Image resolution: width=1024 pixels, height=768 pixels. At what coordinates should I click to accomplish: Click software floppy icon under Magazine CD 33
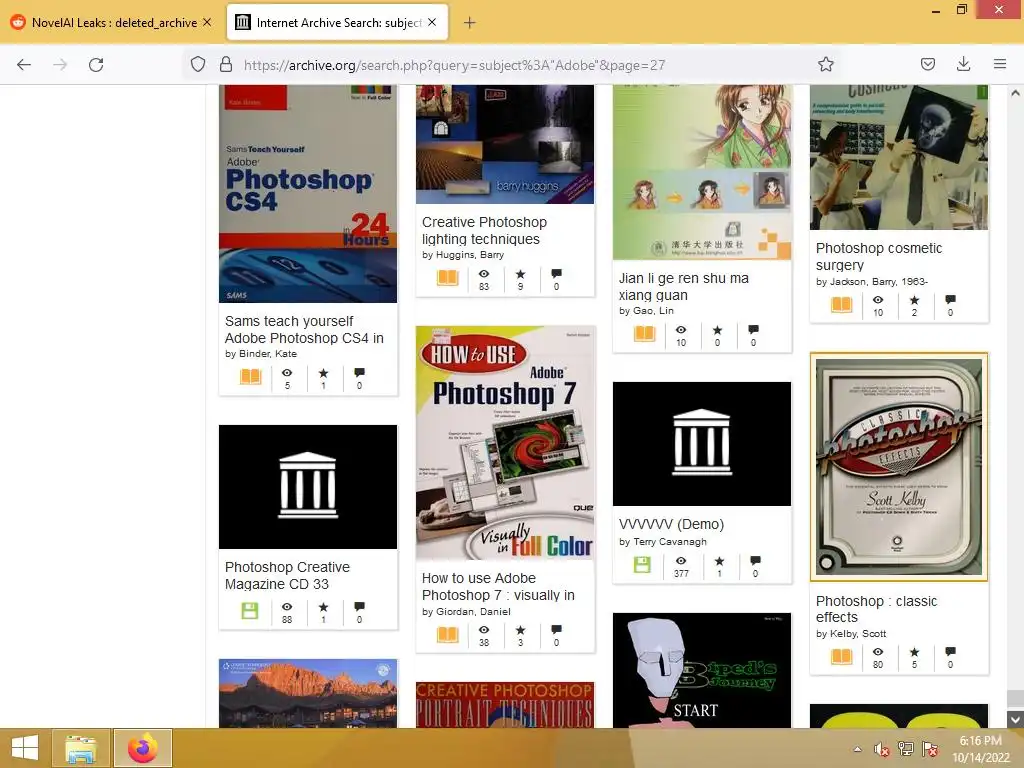pyautogui.click(x=250, y=611)
